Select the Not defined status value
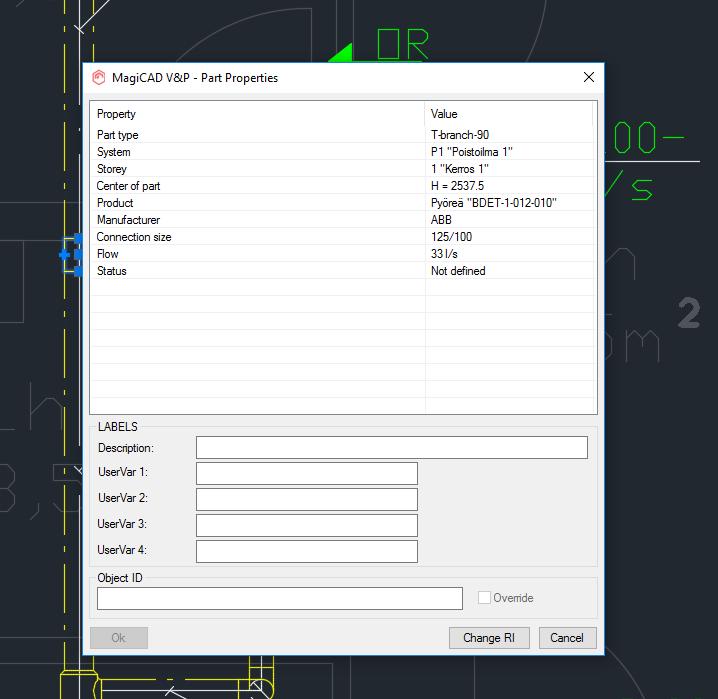 [458, 271]
